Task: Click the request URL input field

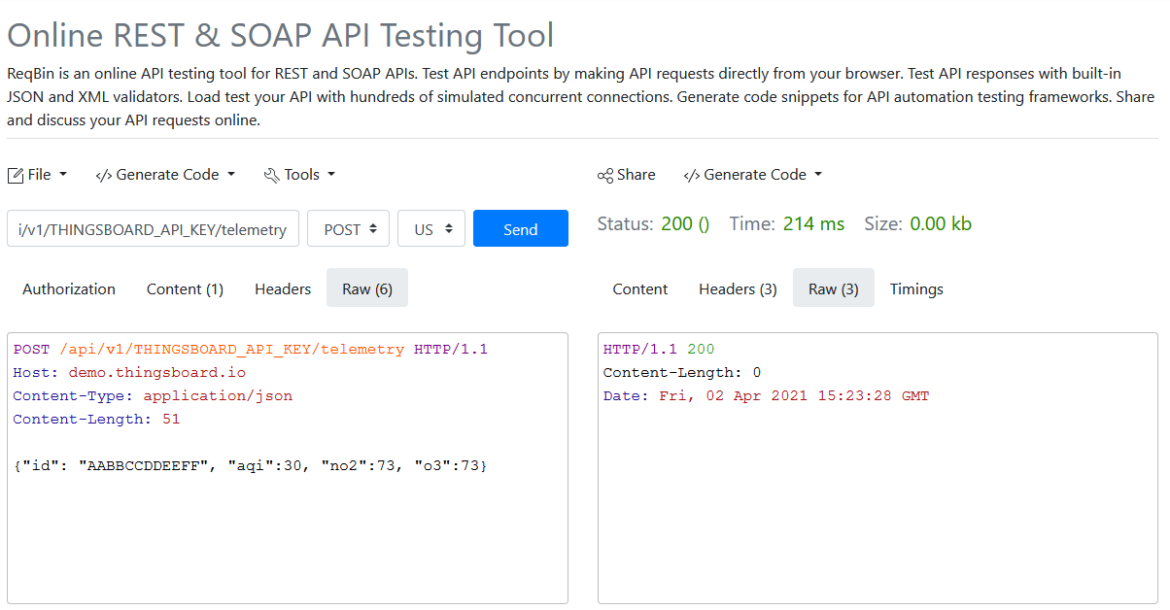Action: pos(152,229)
